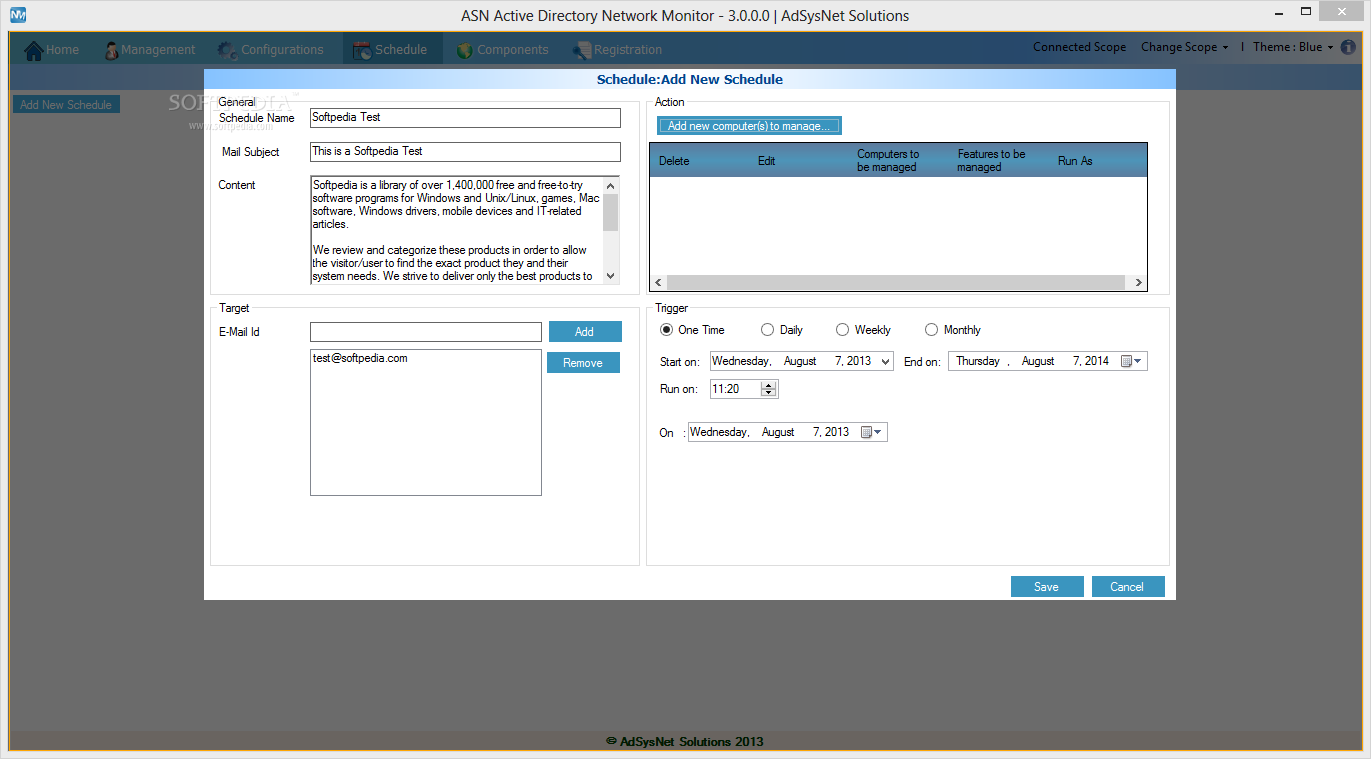Screen dimensions: 1371x759
Task: Select the One Time trigger option
Action: pyautogui.click(x=667, y=330)
